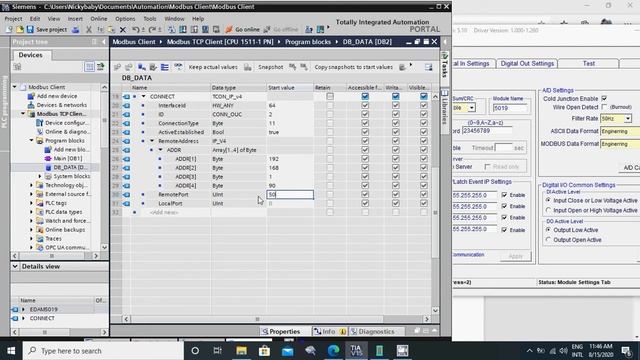Screen dimensions: 640x360
Task: Open Digital Out Settings tab in utility window
Action: pos(527,64)
